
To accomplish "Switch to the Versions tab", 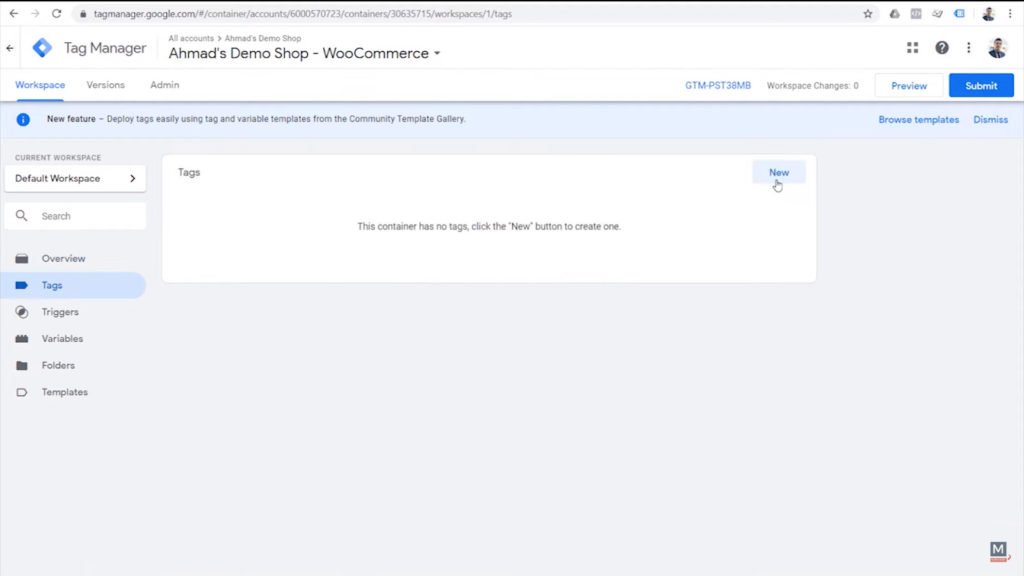I will (x=105, y=85).
